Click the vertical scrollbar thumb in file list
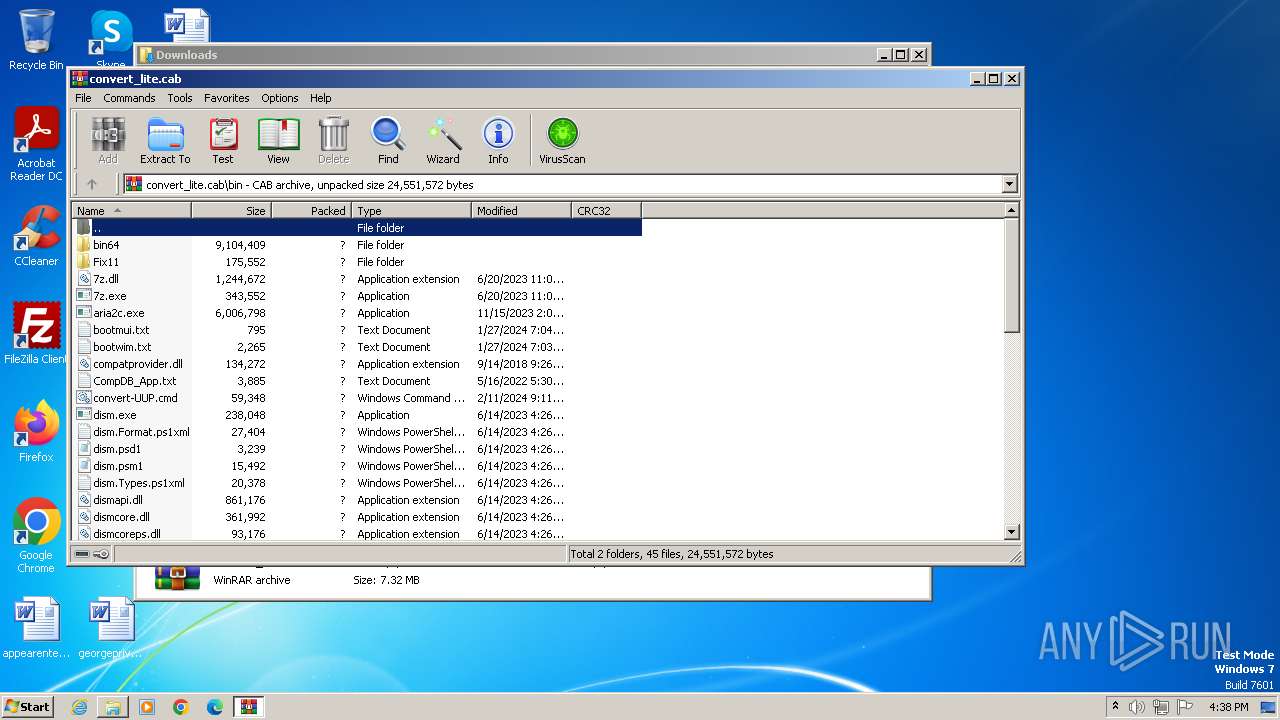Image resolution: width=1280 pixels, height=720 pixels. [x=1011, y=275]
